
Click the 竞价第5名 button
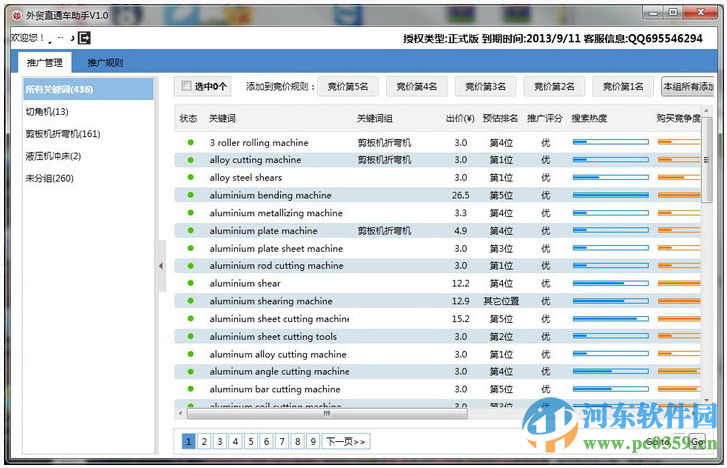coord(348,87)
